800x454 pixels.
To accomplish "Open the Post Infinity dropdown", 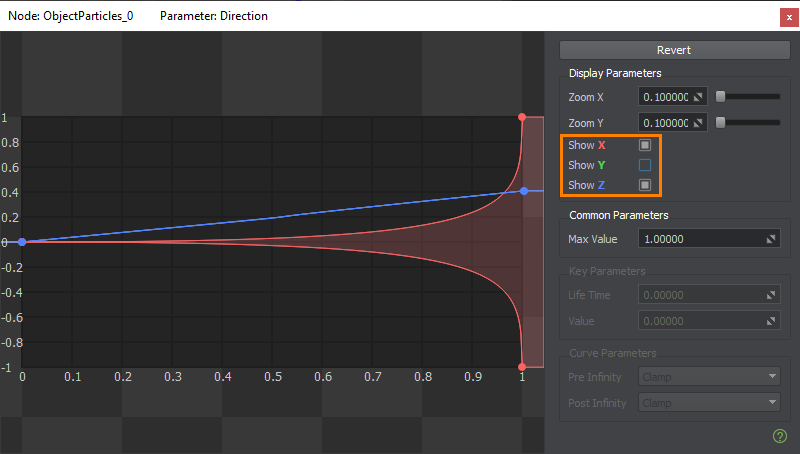I will tap(709, 403).
